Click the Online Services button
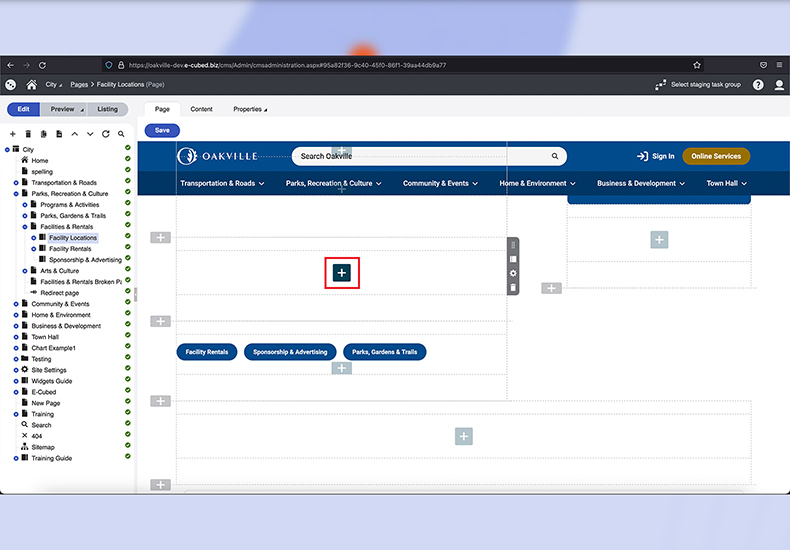Viewport: 790px width, 550px height. click(x=715, y=156)
